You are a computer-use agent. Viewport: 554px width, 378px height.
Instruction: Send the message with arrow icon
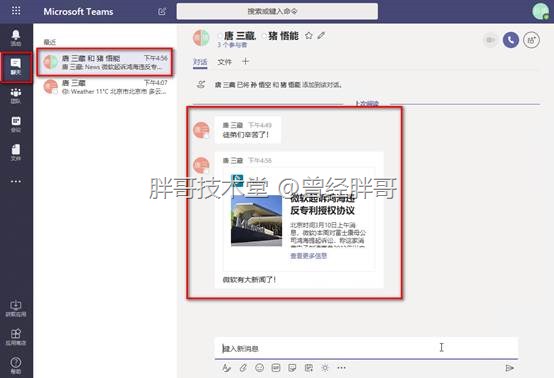[x=509, y=368]
